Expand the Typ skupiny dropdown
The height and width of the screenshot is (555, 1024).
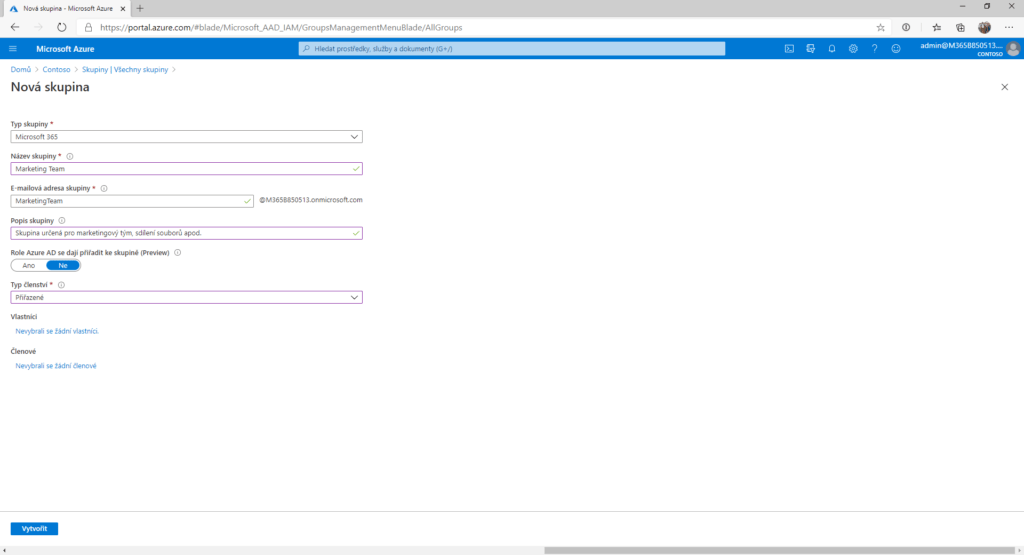click(x=186, y=137)
